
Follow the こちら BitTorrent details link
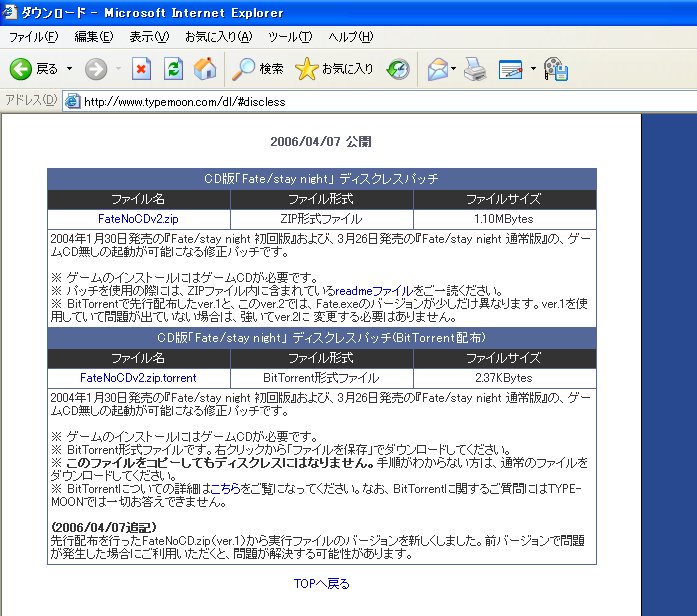[x=225, y=489]
